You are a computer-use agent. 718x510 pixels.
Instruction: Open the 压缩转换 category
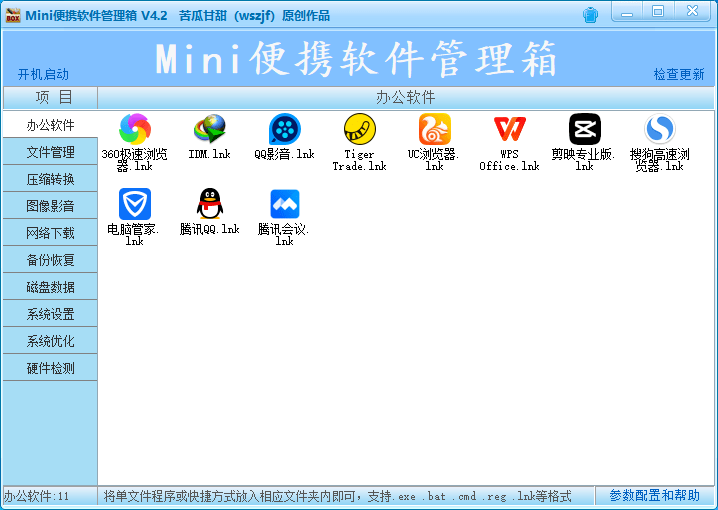50,179
